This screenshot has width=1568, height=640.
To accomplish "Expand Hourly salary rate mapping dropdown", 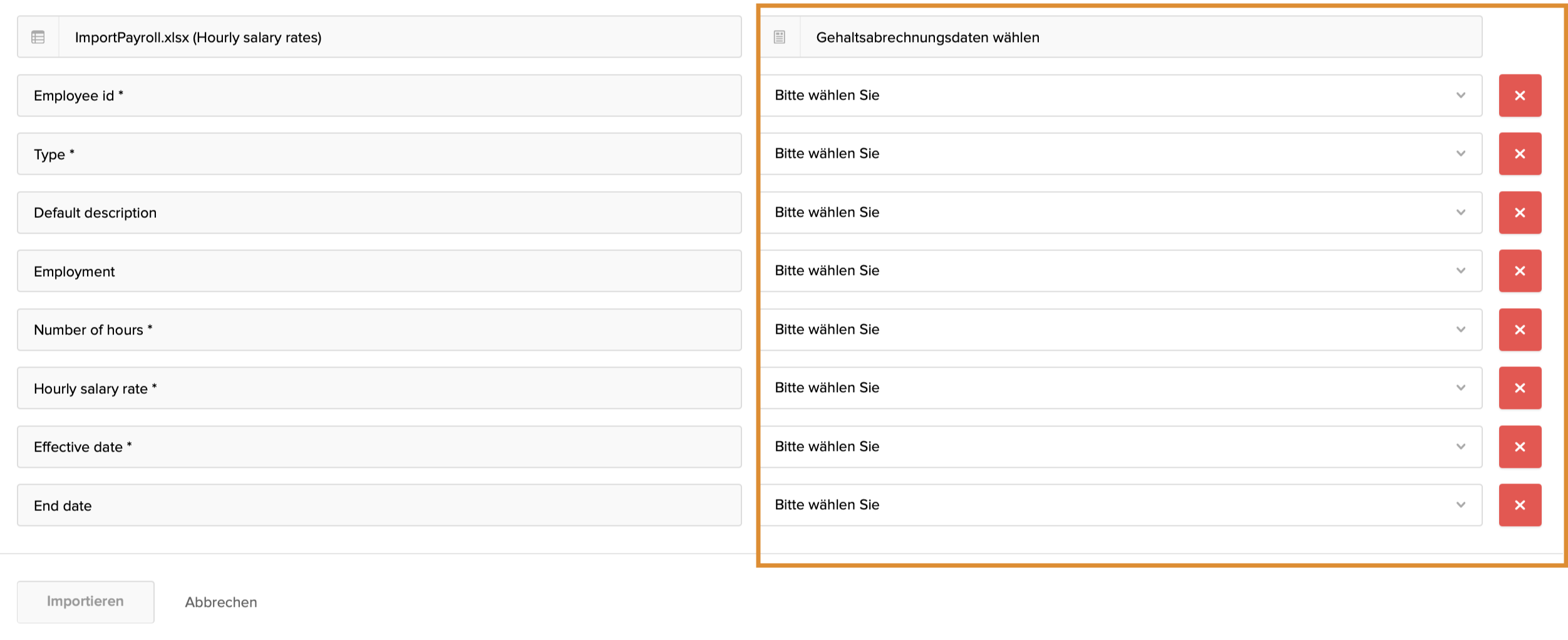I will tap(1121, 388).
